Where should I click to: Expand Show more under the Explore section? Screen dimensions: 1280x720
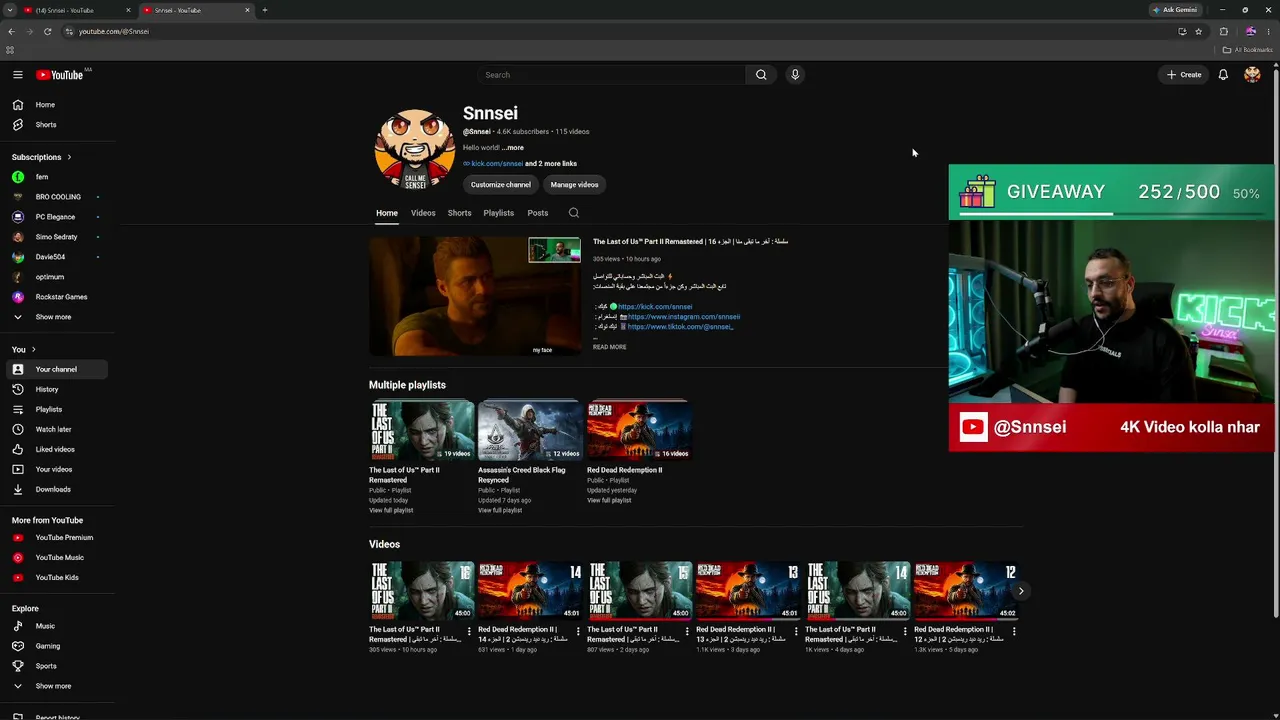click(55, 686)
